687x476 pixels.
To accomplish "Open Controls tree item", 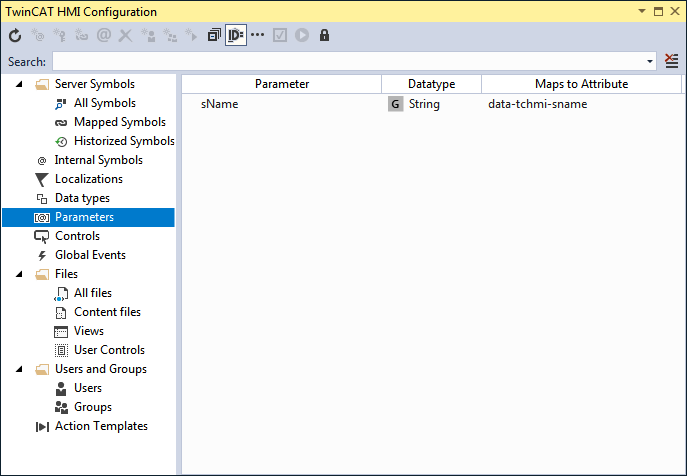I will (x=77, y=236).
